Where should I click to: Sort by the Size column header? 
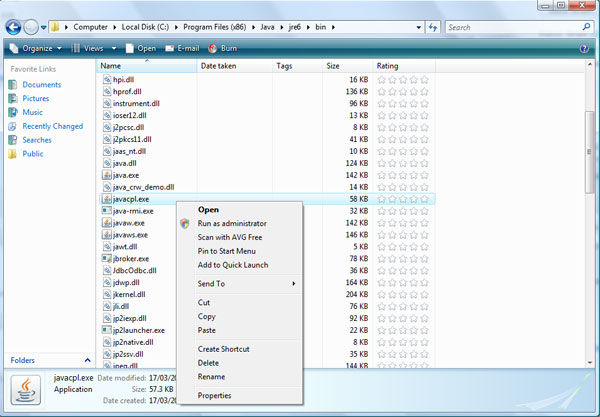pyautogui.click(x=347, y=66)
